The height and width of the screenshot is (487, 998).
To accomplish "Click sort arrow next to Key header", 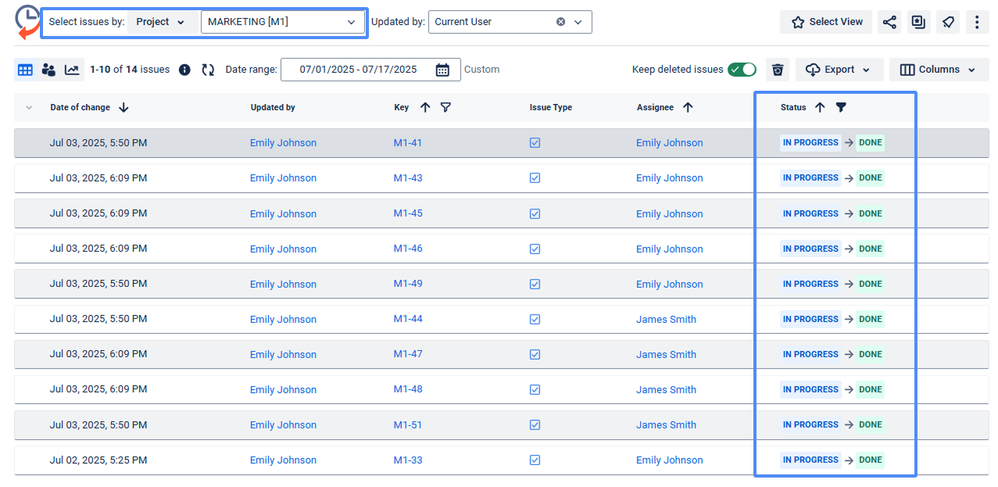I will pyautogui.click(x=425, y=108).
